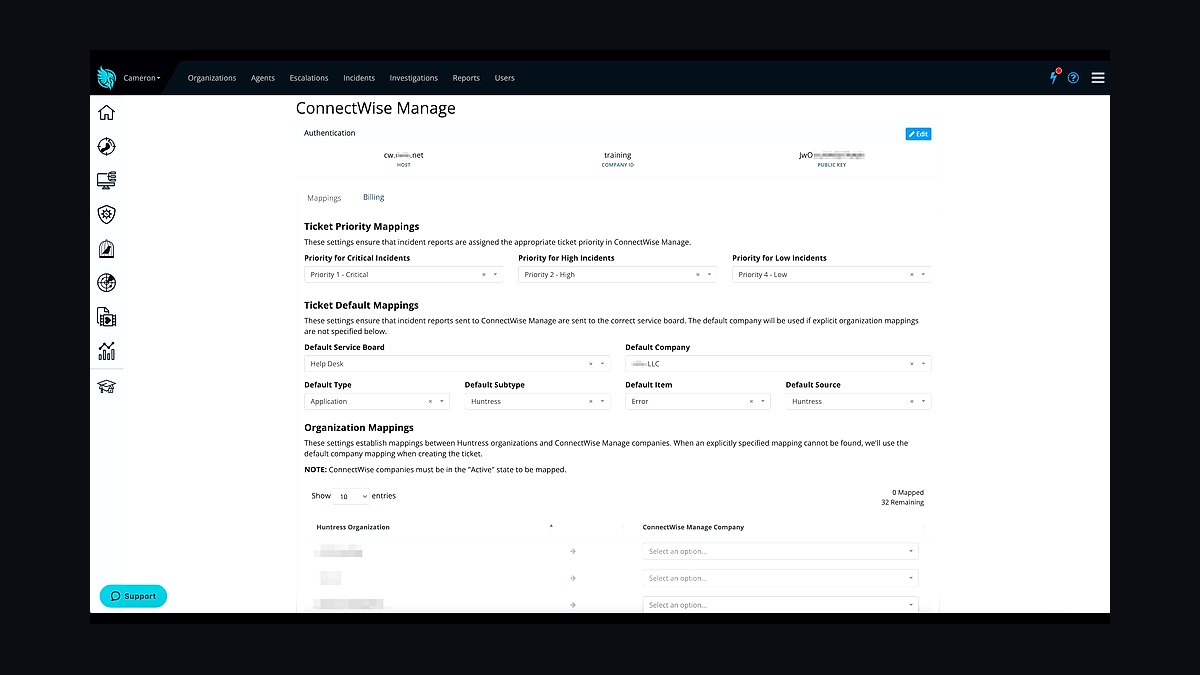Image resolution: width=1200 pixels, height=675 pixels.
Task: Open Investigations in top navigation
Action: point(414,78)
